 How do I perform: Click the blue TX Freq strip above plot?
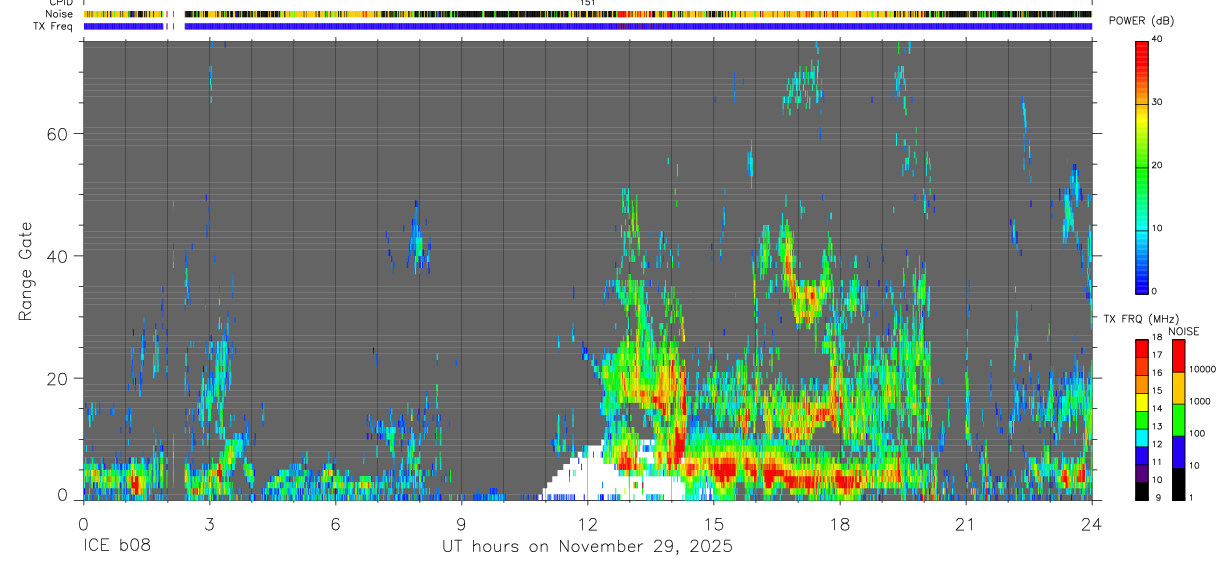click(x=587, y=26)
